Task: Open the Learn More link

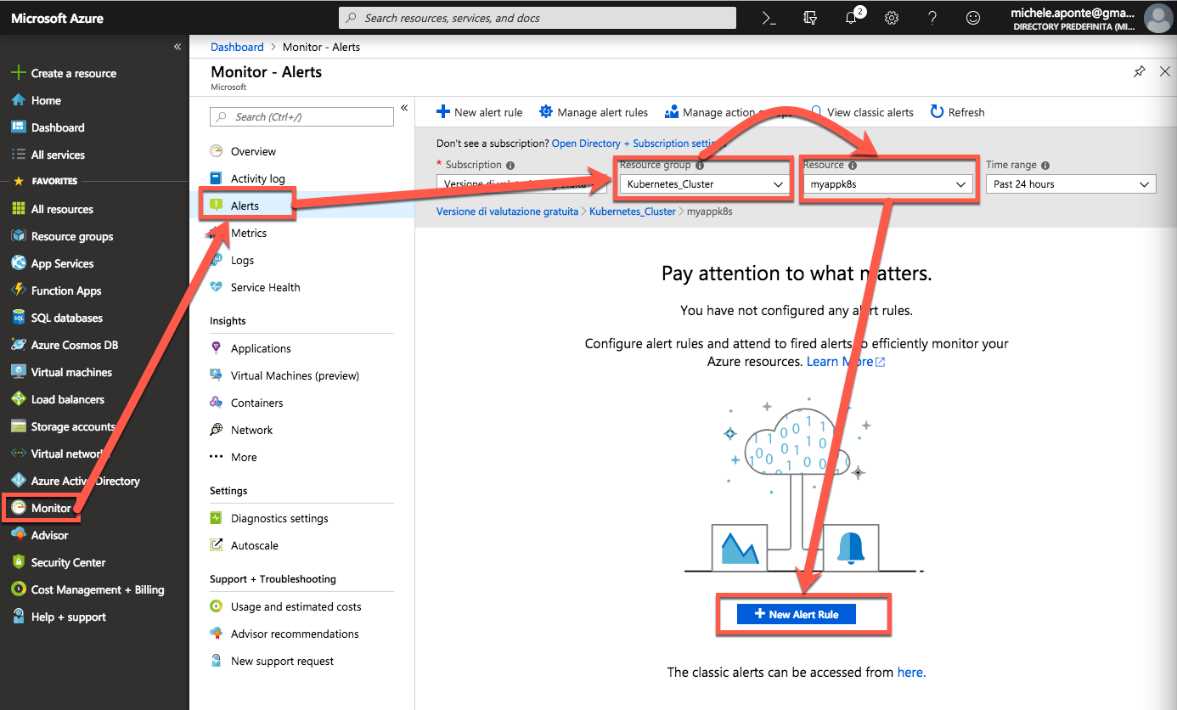Action: pos(840,361)
